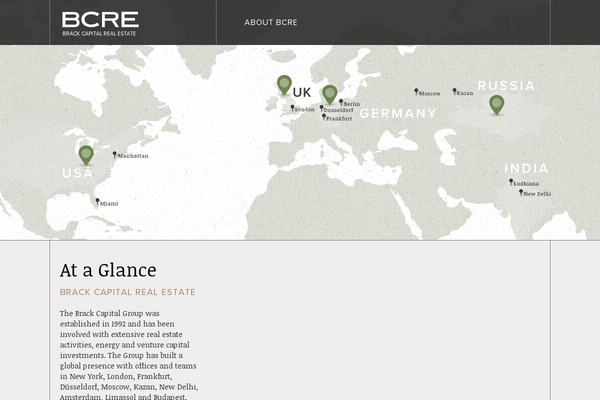600x400 pixels.
Task: Open the ABOUT BCRE menu item
Action: tap(271, 22)
